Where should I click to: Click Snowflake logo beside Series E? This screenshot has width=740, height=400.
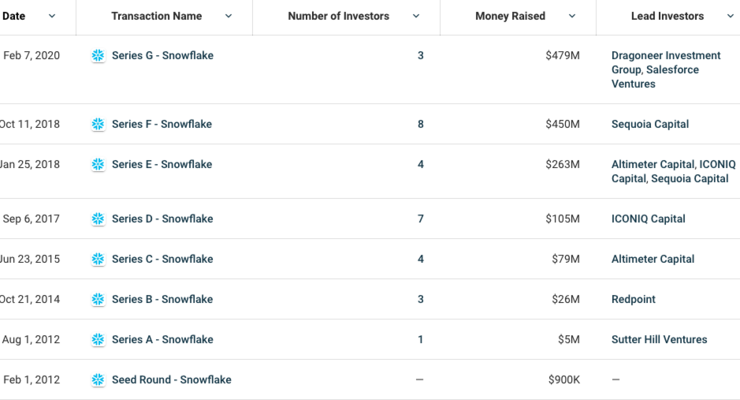98,164
